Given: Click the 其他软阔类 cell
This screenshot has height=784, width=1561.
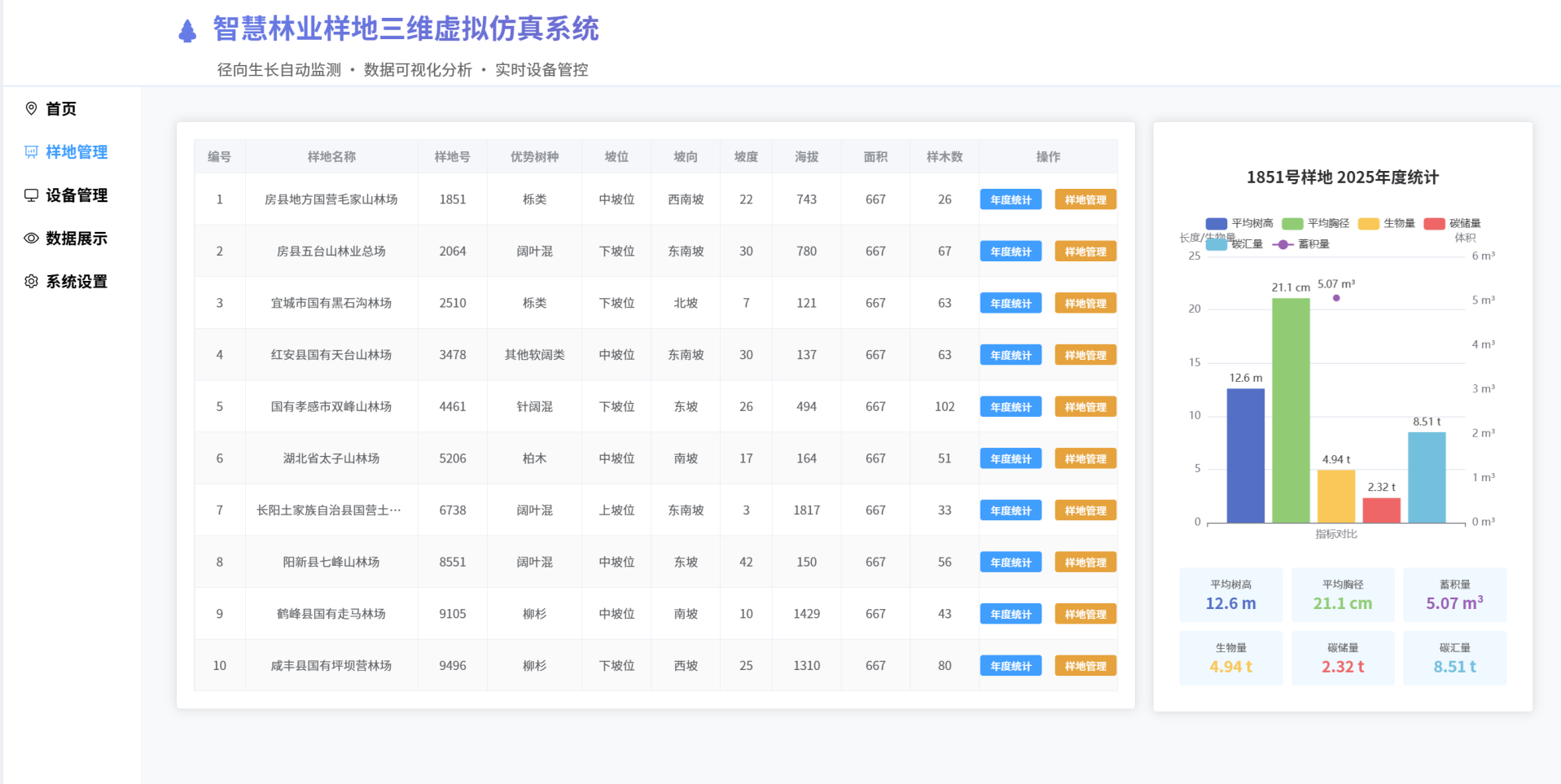Looking at the screenshot, I should pos(534,355).
